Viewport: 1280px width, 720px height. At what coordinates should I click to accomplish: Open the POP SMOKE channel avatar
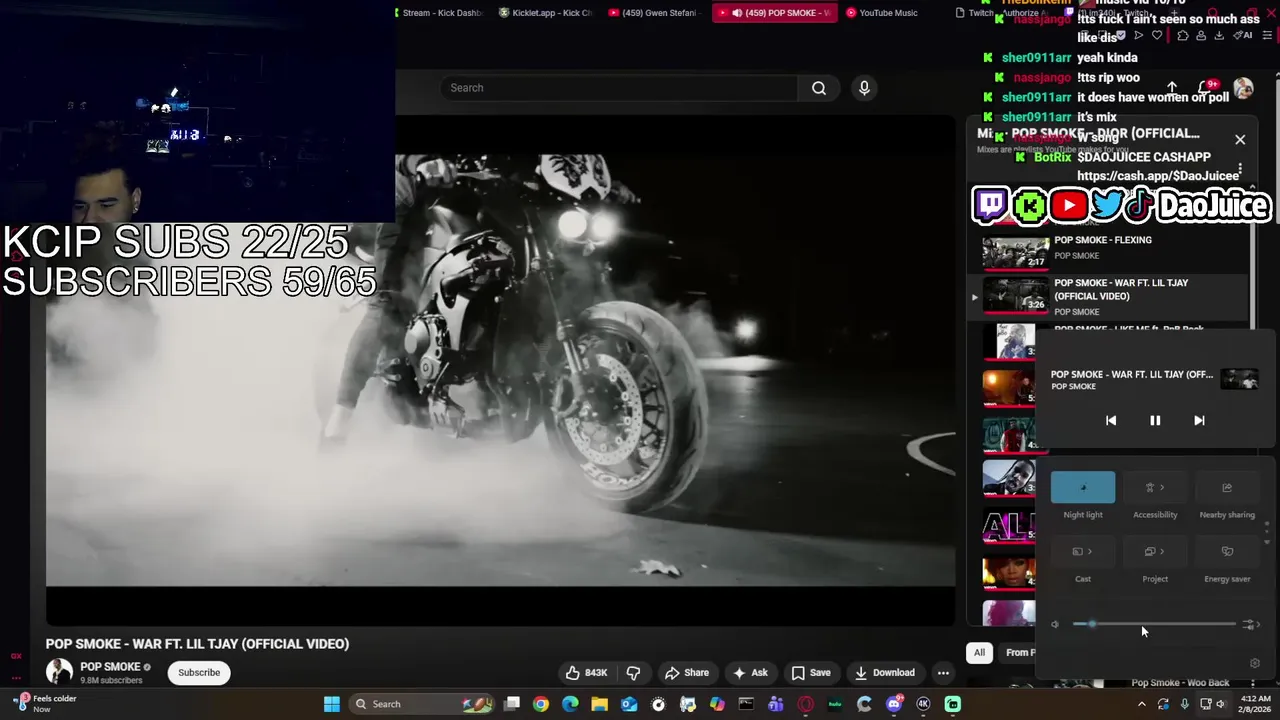tap(59, 672)
